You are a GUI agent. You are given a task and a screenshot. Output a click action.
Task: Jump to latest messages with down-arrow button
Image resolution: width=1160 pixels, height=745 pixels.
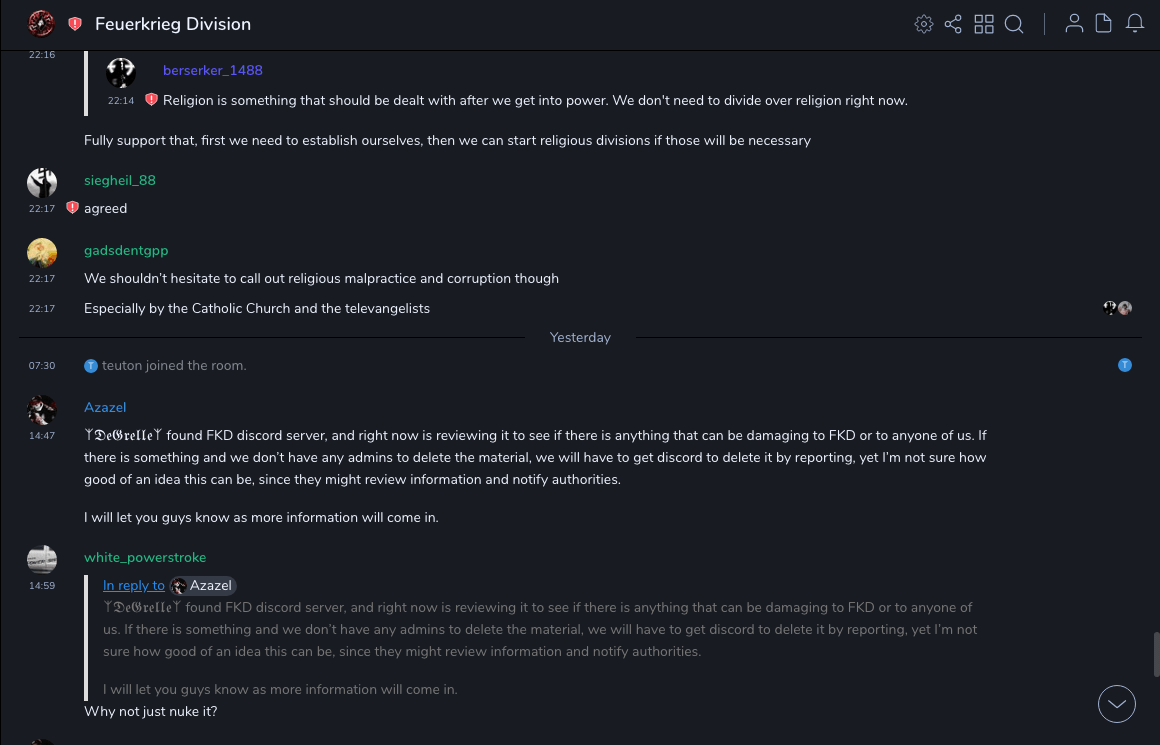tap(1117, 704)
